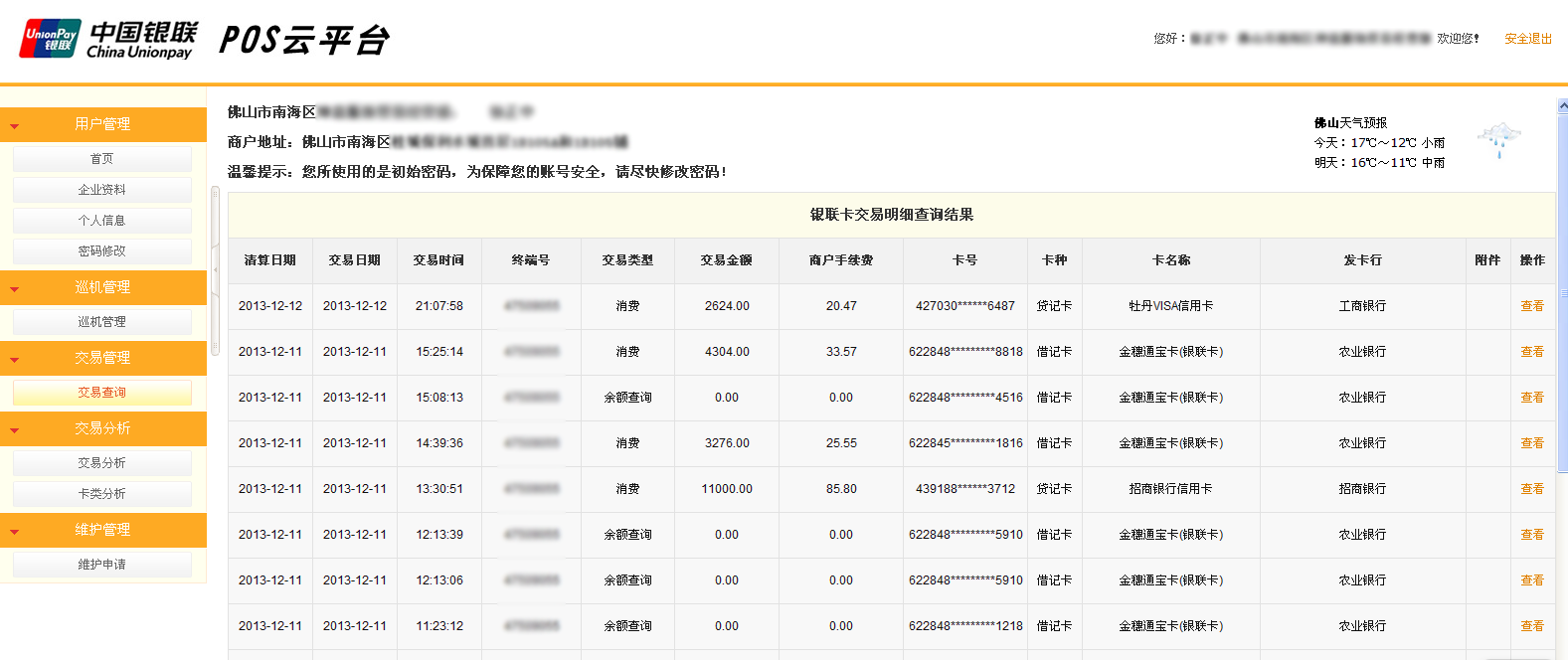Collapse the 交易分析 section arrow
The width and height of the screenshot is (1568, 660).
point(15,430)
